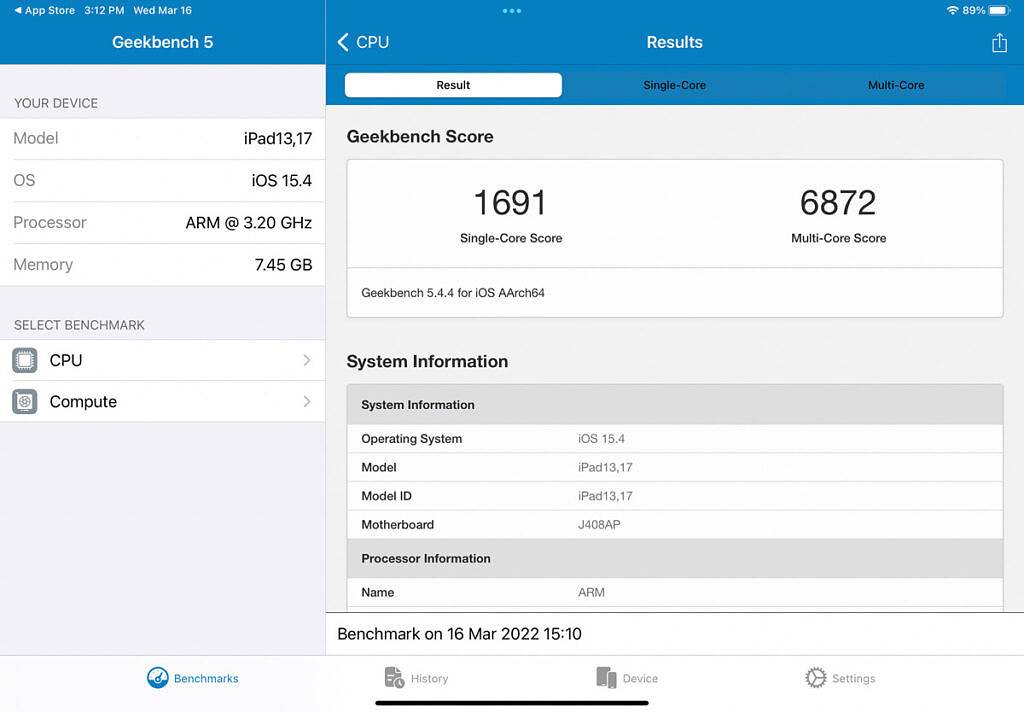
Task: Tap the share icon in Results header
Action: tap(999, 42)
